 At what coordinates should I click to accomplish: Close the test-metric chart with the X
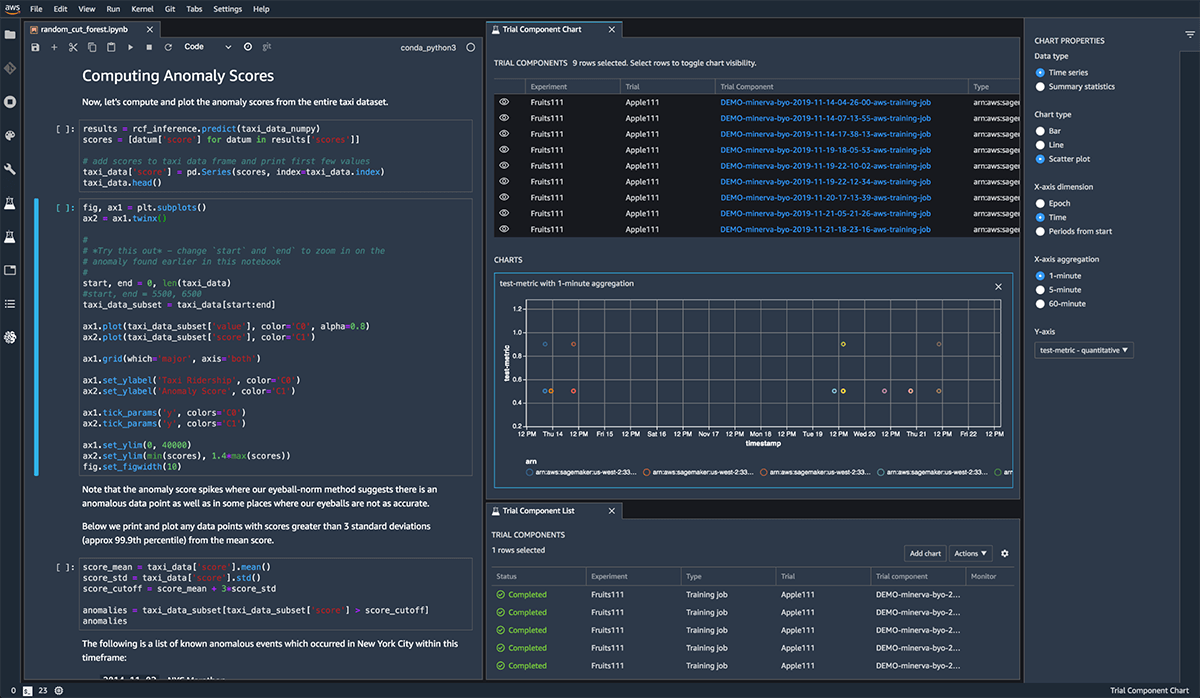(997, 286)
